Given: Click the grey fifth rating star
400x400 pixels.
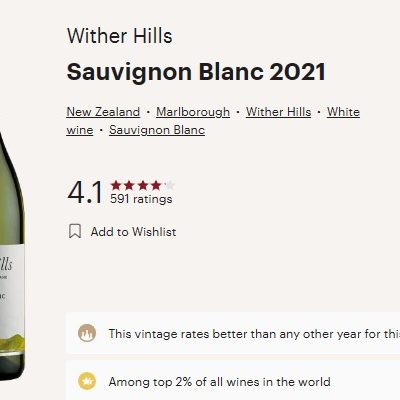Looking at the screenshot, I should point(169,185).
